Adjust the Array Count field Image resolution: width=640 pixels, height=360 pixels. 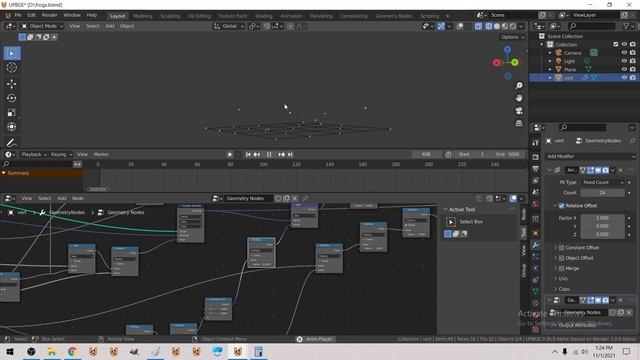pos(602,193)
